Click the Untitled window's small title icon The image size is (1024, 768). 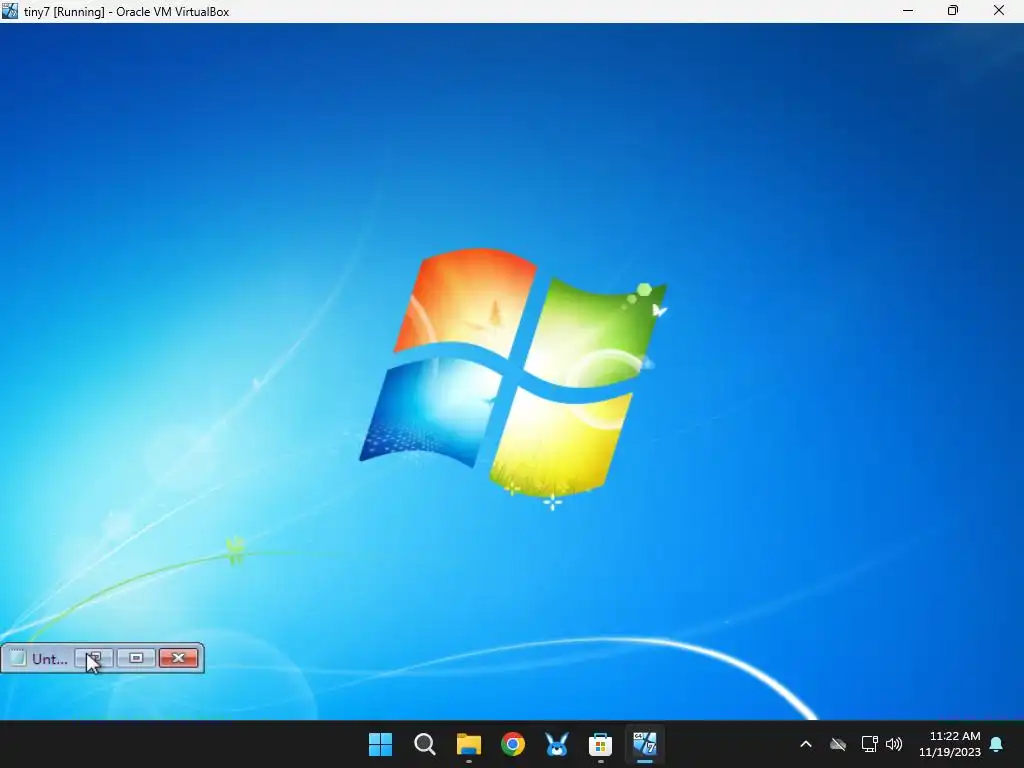click(18, 658)
